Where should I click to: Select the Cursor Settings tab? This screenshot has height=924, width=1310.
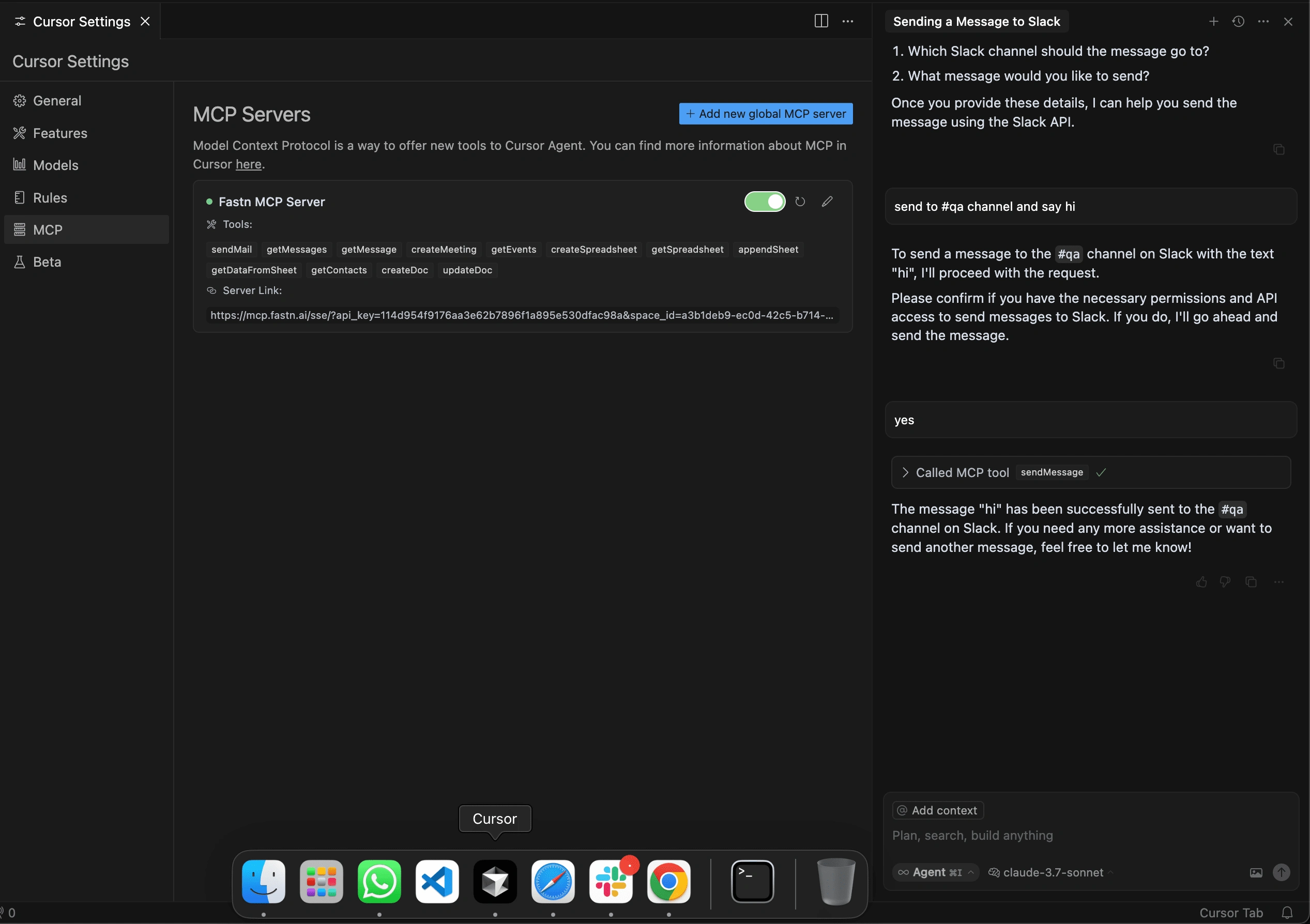point(81,21)
